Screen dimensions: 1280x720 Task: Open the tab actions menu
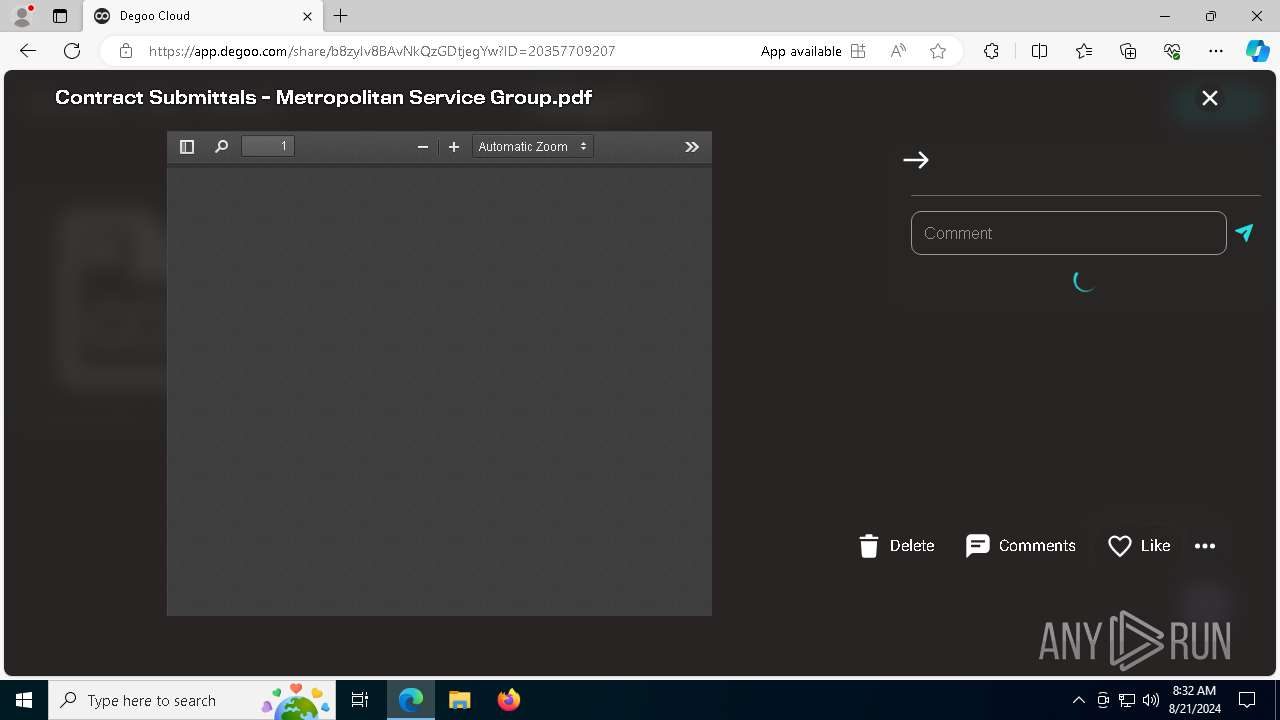[60, 16]
